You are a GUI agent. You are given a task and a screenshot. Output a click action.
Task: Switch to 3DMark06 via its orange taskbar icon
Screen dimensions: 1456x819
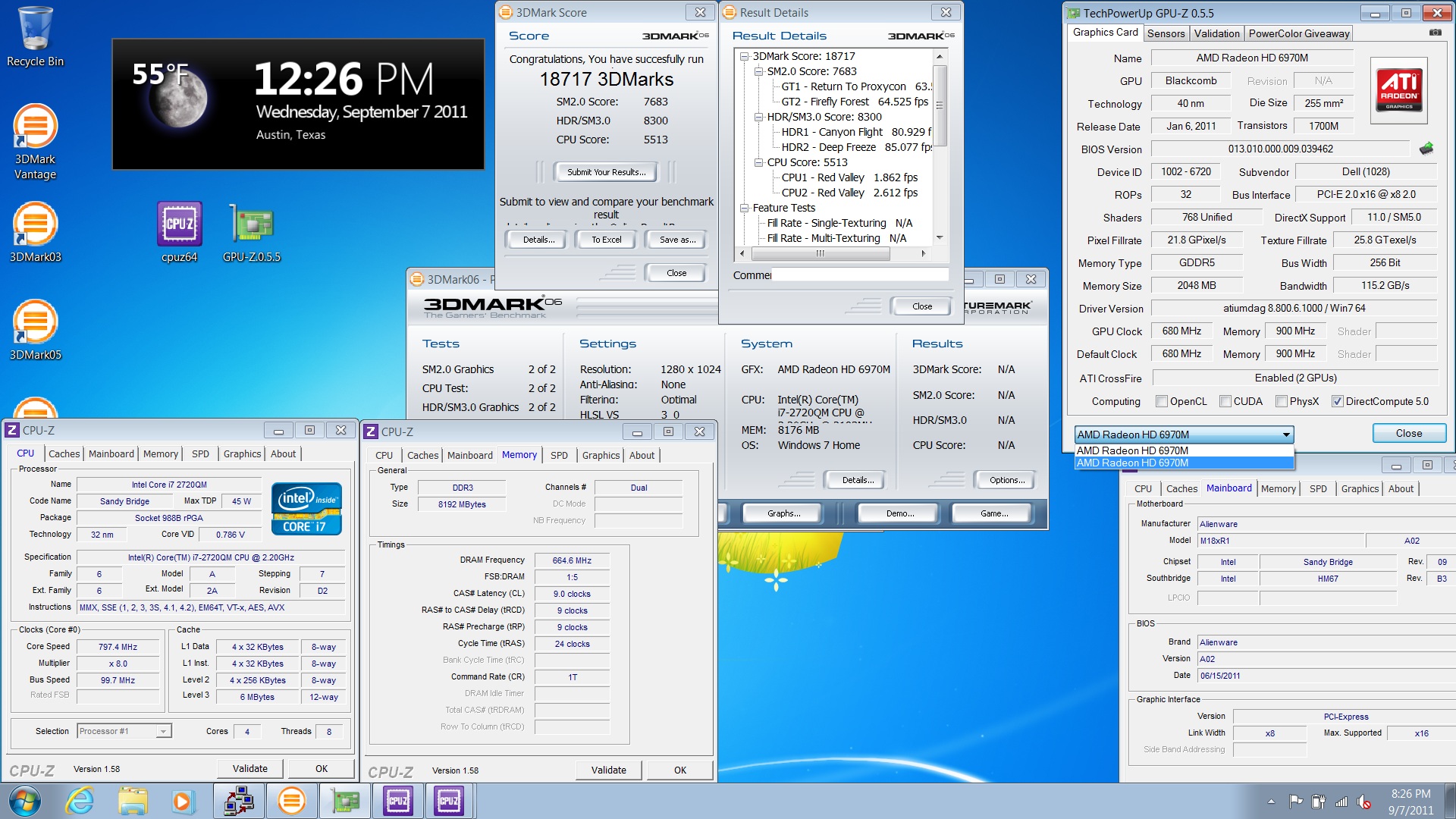coord(291,801)
